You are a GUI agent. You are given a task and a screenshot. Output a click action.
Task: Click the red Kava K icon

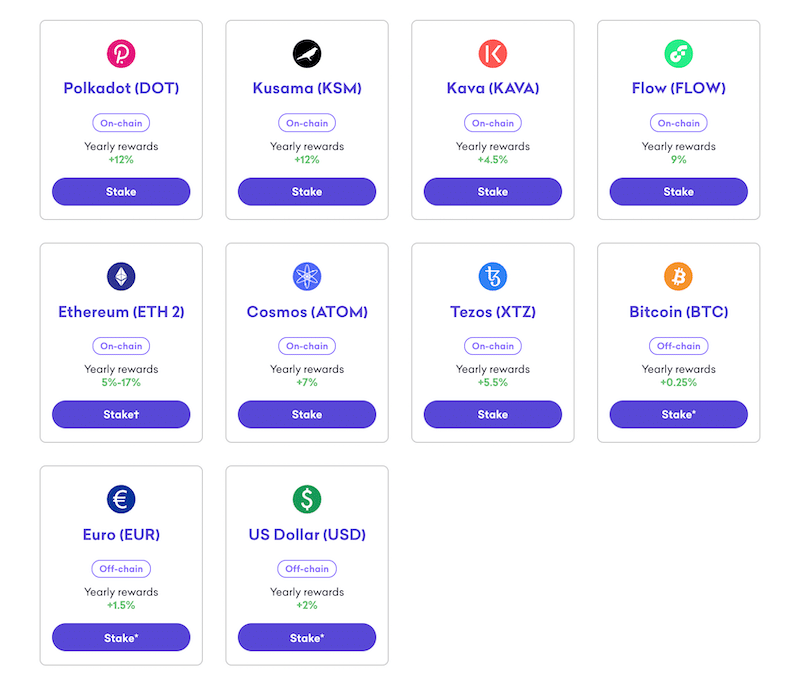[492, 54]
